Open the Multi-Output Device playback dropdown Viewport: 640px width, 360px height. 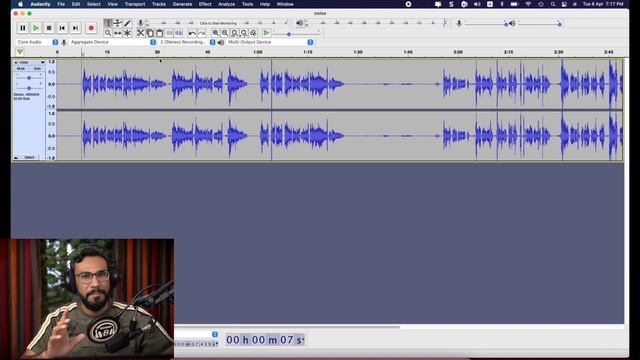(x=270, y=42)
